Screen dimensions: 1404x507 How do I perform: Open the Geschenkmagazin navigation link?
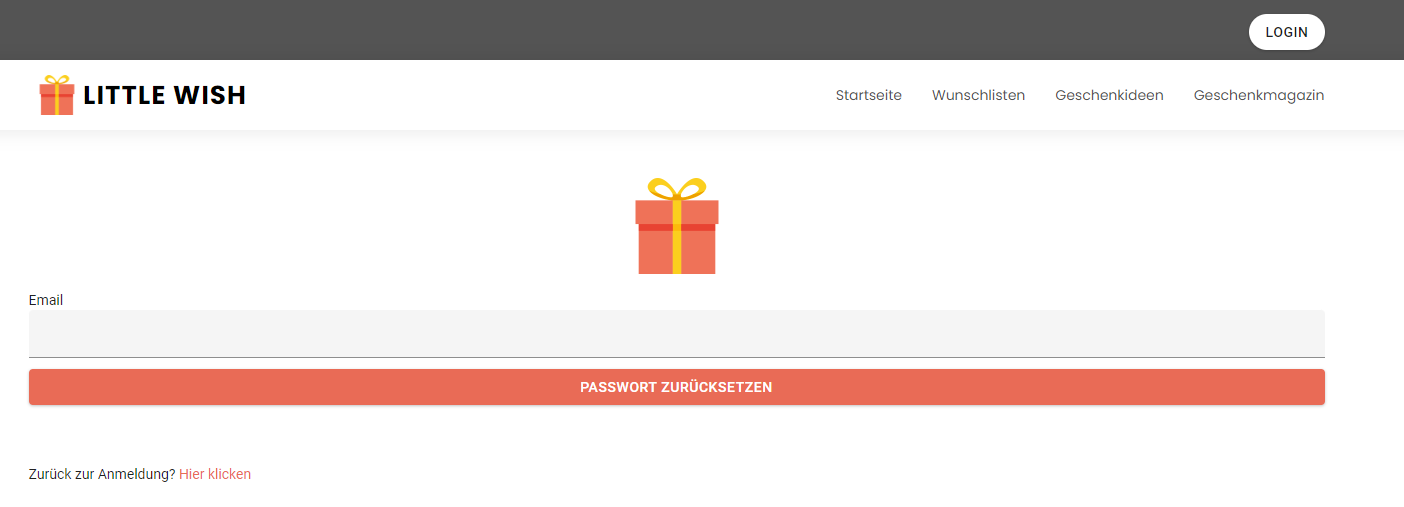[1258, 96]
